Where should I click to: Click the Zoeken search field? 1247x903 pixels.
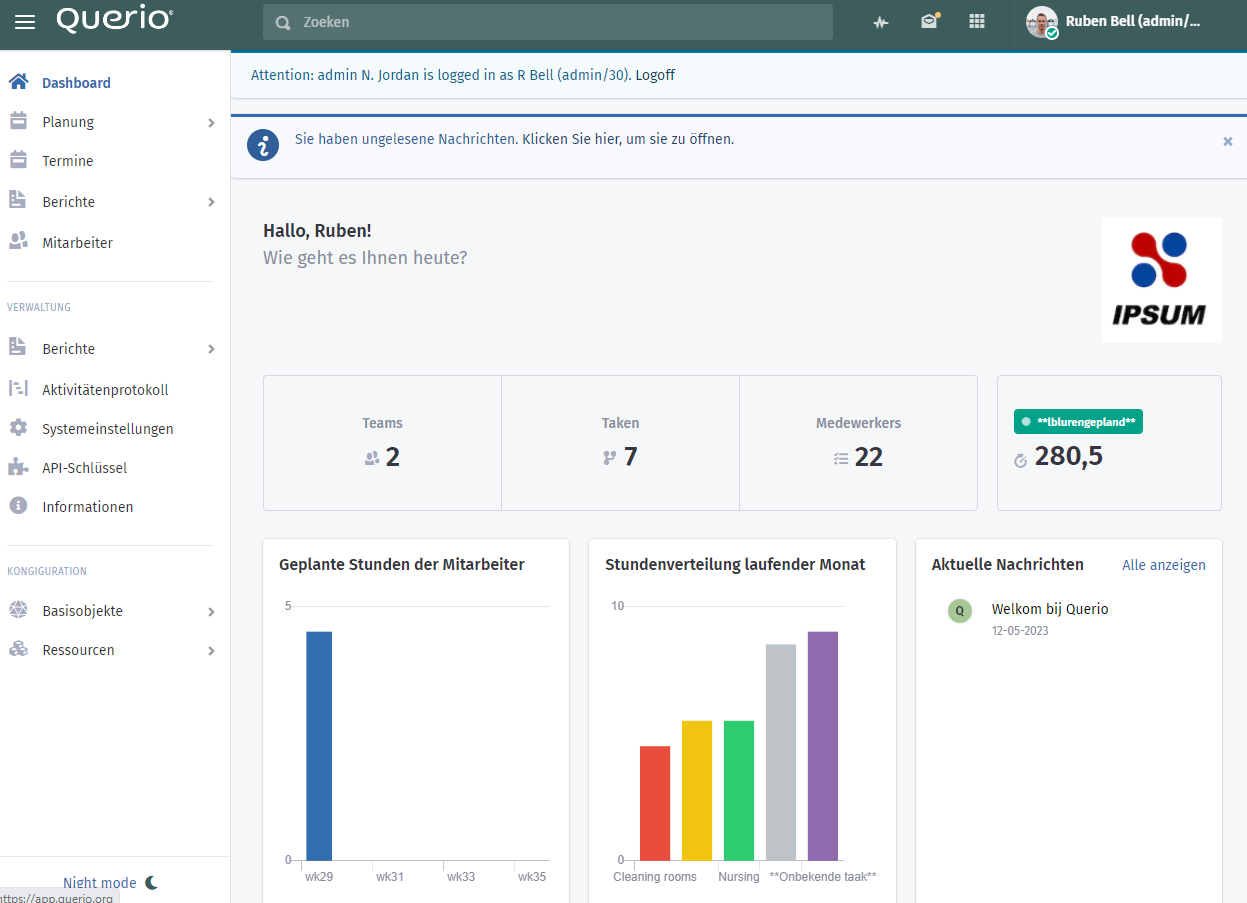tap(548, 22)
